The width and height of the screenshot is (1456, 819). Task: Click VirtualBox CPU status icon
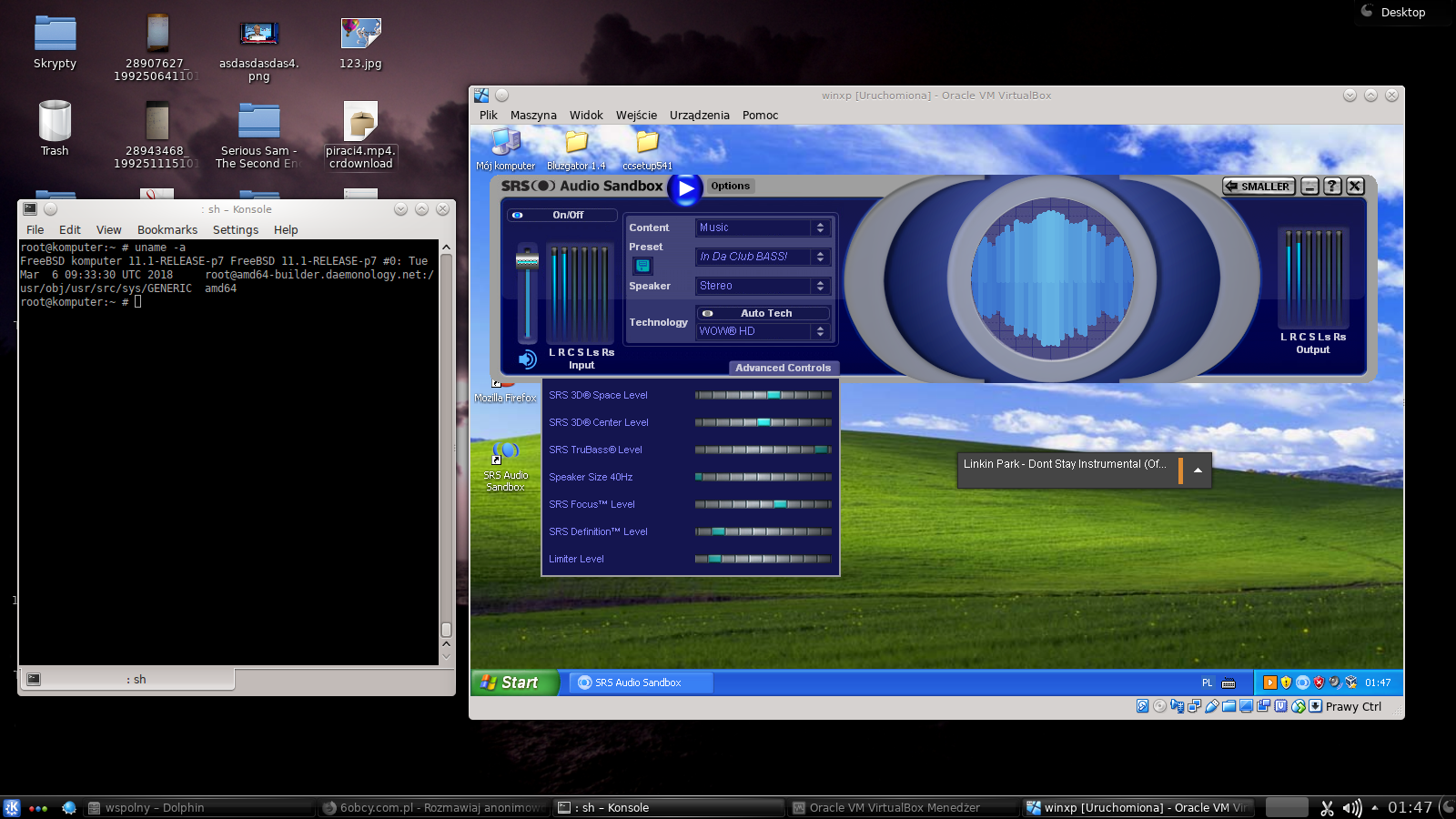pos(1280,706)
